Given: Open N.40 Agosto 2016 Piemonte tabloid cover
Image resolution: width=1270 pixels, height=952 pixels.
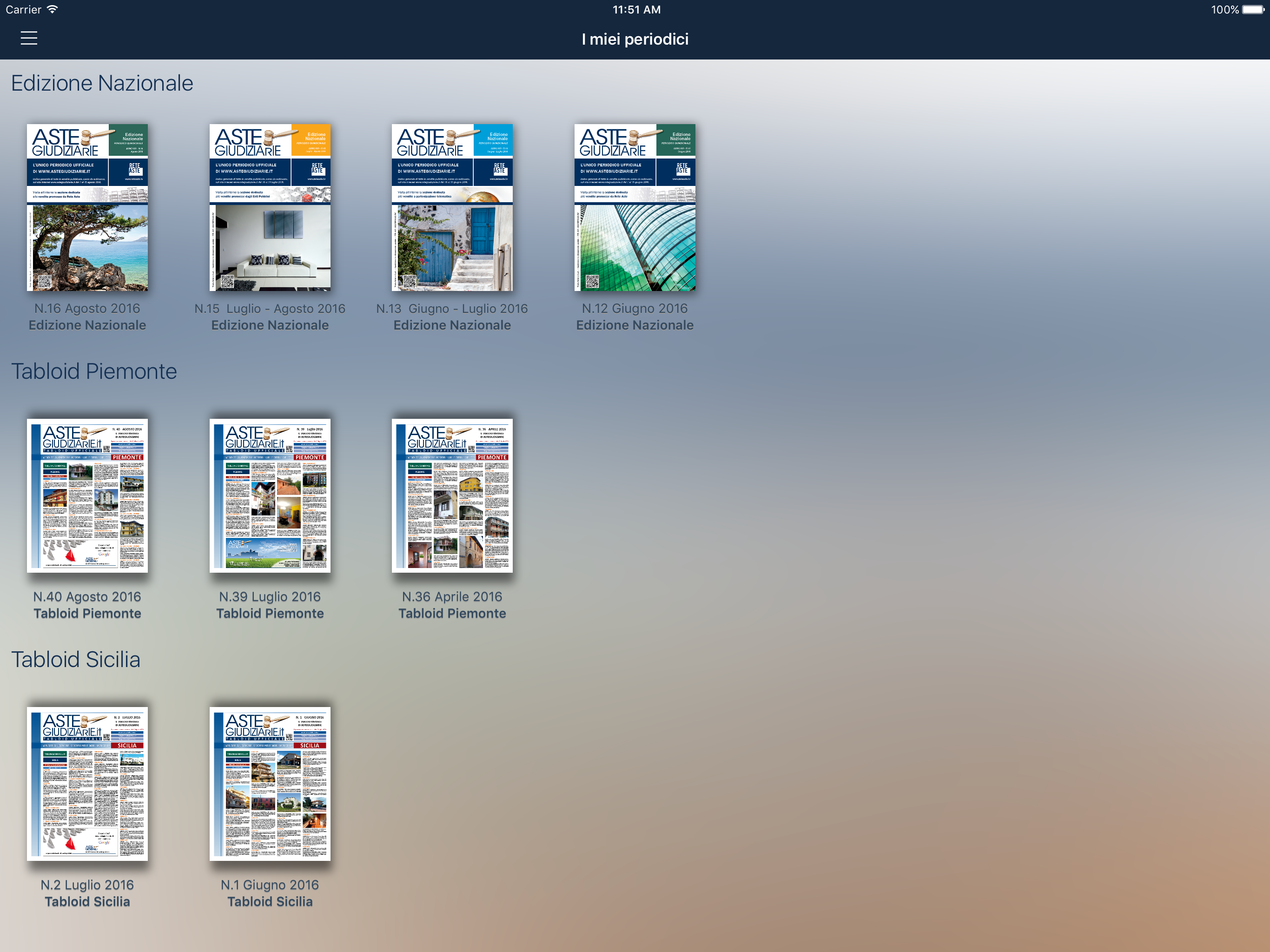Looking at the screenshot, I should coord(87,496).
